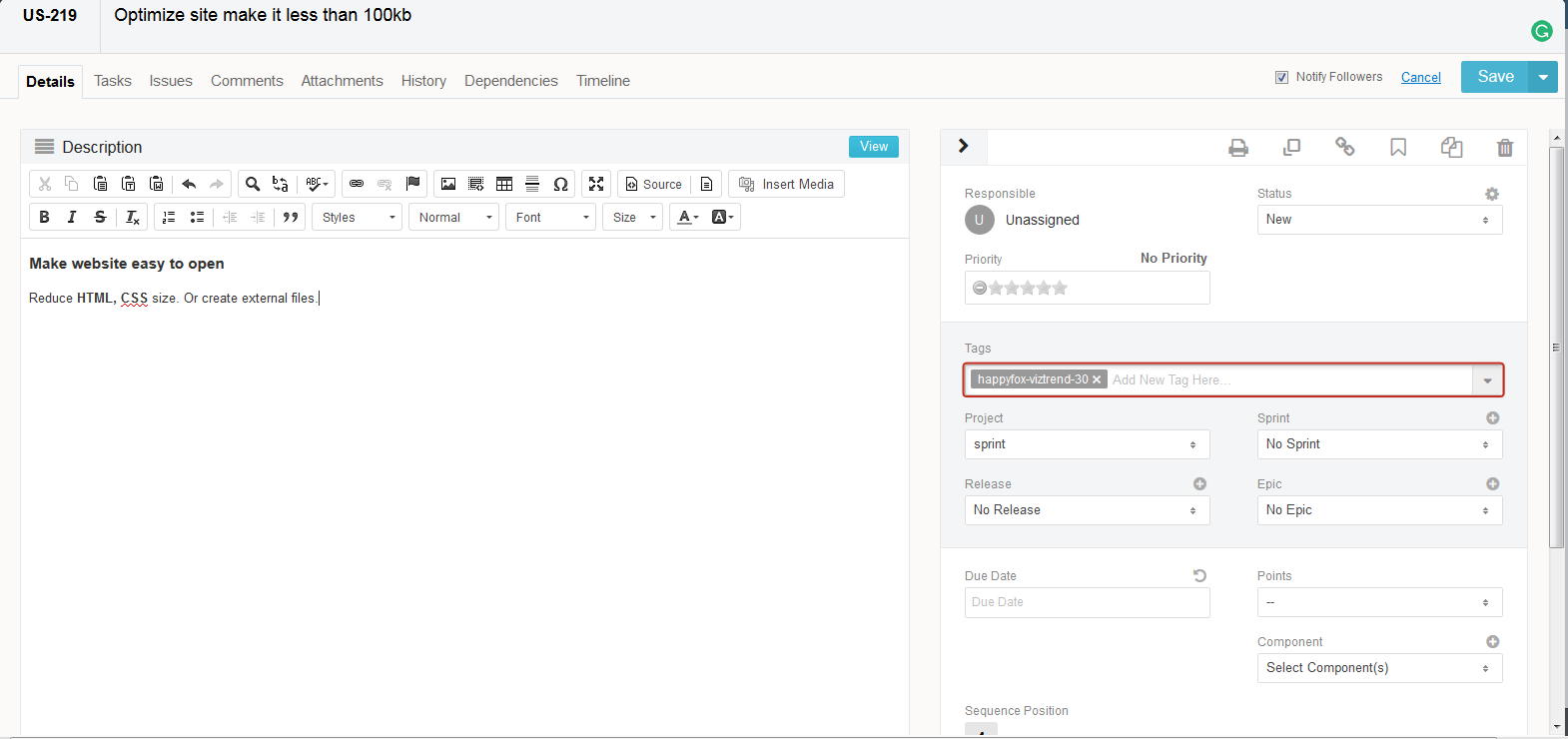Click the Save button
Viewport: 1568px width, 739px height.
(1494, 77)
